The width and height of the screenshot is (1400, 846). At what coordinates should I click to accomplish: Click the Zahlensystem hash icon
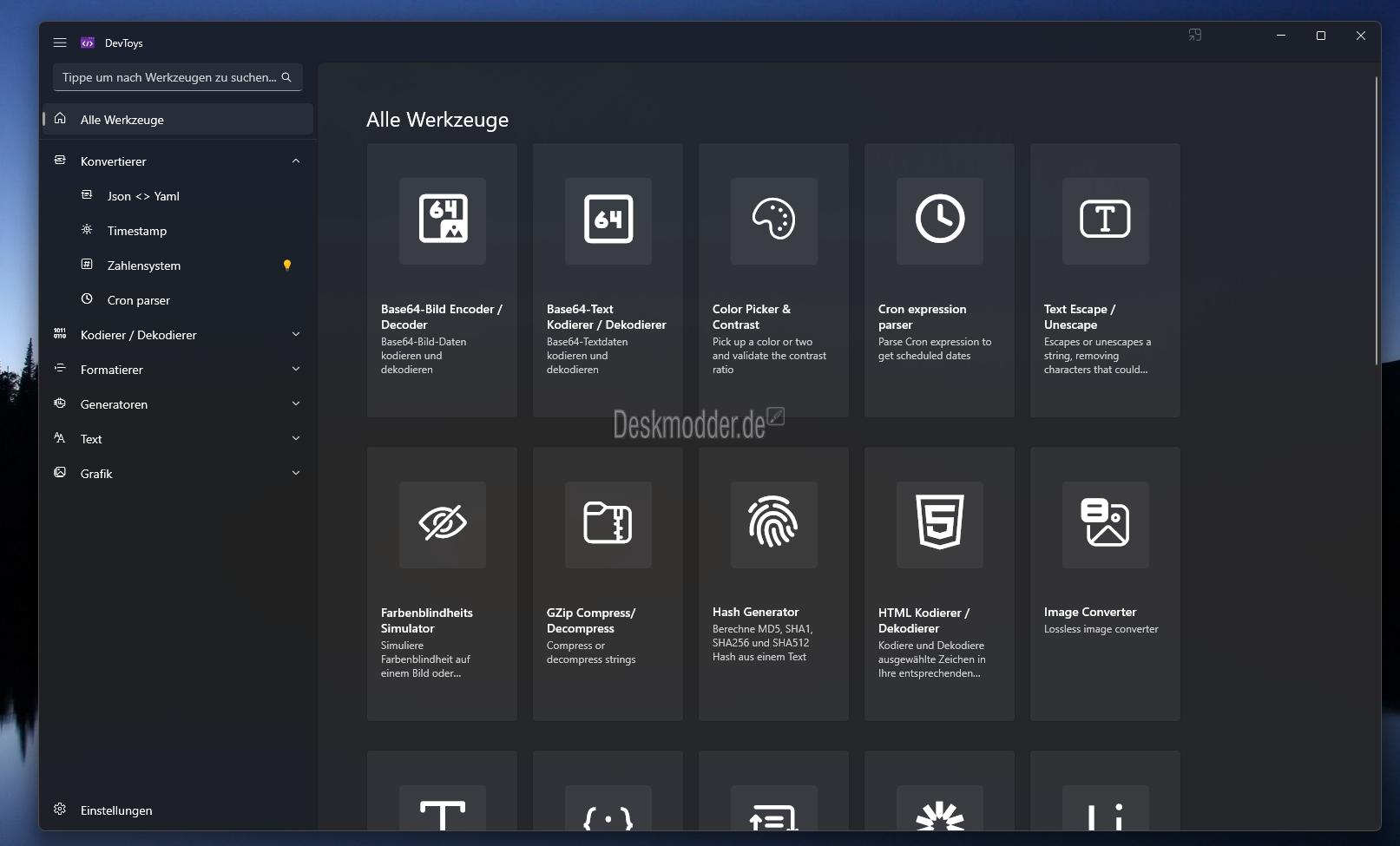point(87,265)
